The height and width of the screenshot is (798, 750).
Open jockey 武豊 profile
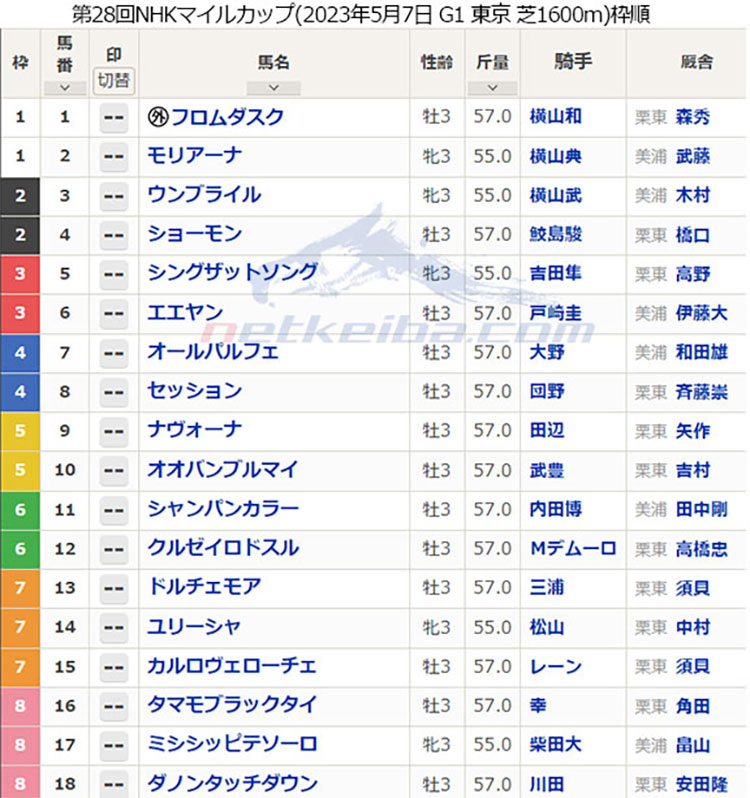tap(547, 470)
